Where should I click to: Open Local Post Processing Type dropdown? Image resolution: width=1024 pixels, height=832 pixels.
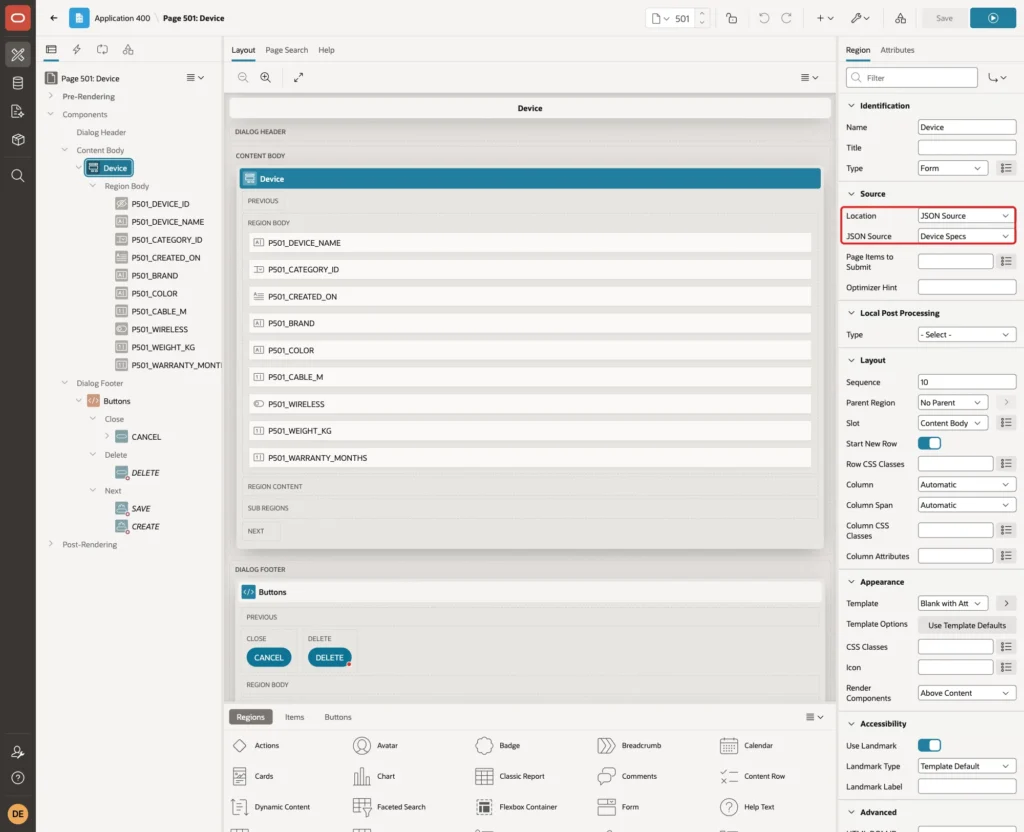click(x=966, y=334)
